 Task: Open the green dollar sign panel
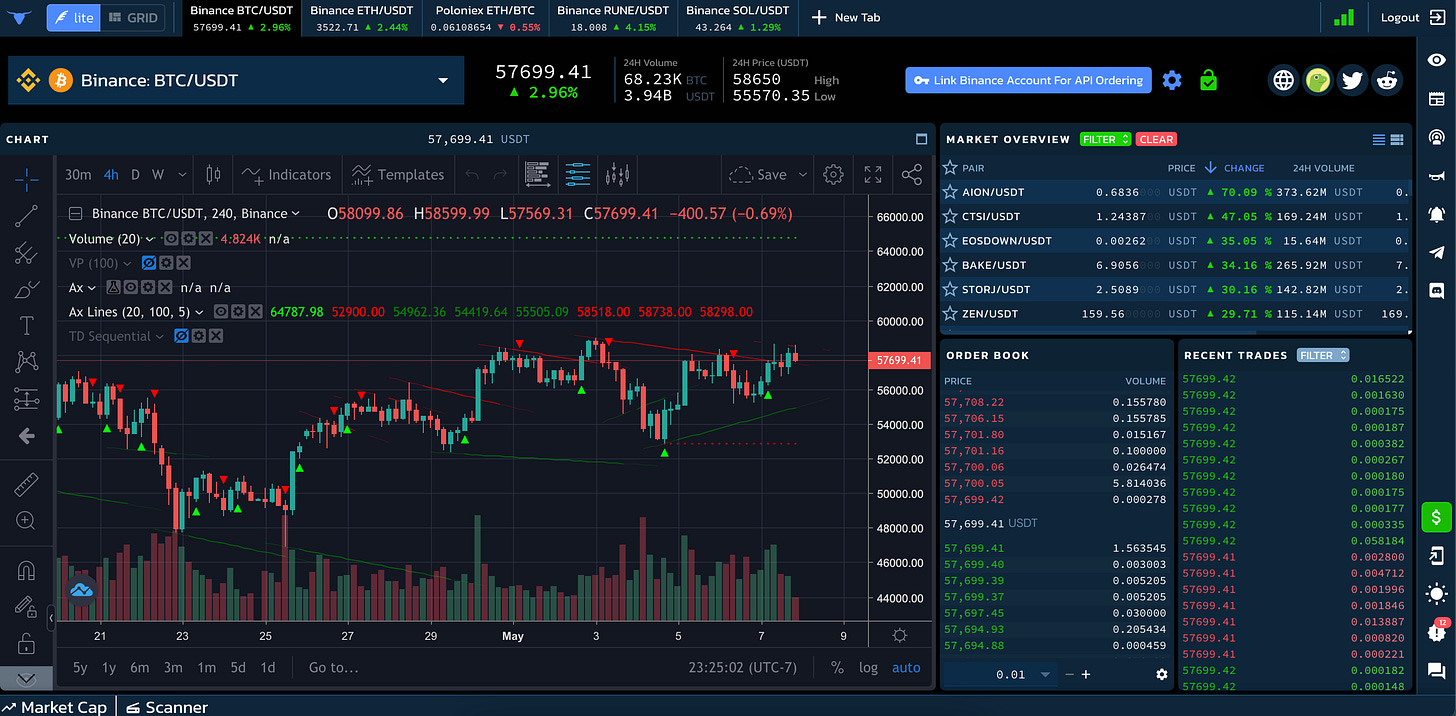click(1436, 517)
